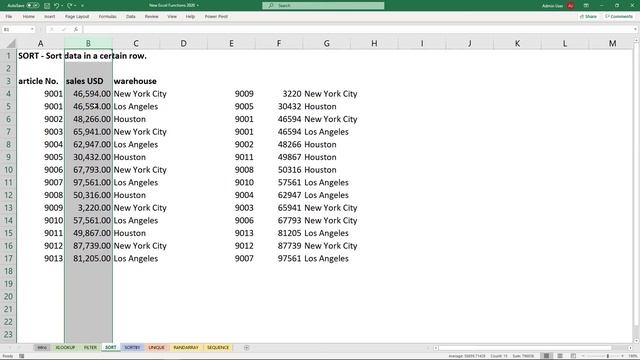The width and height of the screenshot is (640, 360).
Task: Switch to the SORTBY sheet tab
Action: pos(132,348)
